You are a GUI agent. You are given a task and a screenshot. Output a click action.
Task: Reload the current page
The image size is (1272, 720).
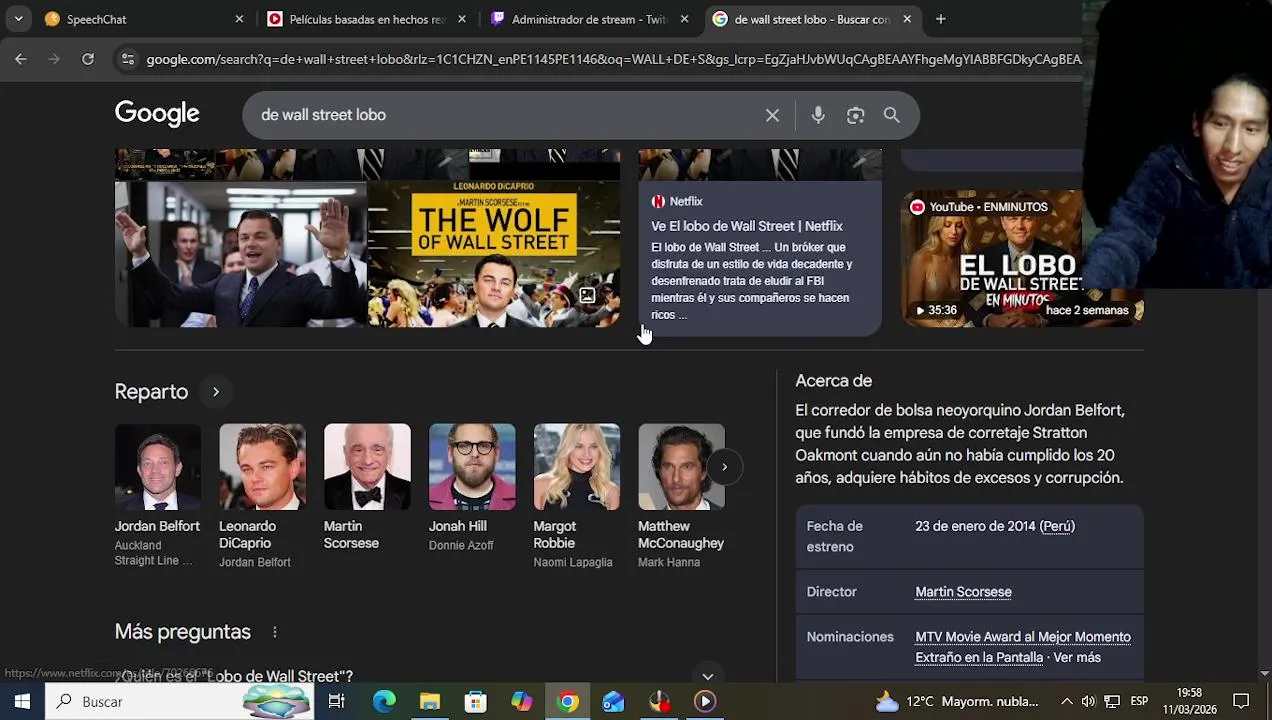click(88, 59)
